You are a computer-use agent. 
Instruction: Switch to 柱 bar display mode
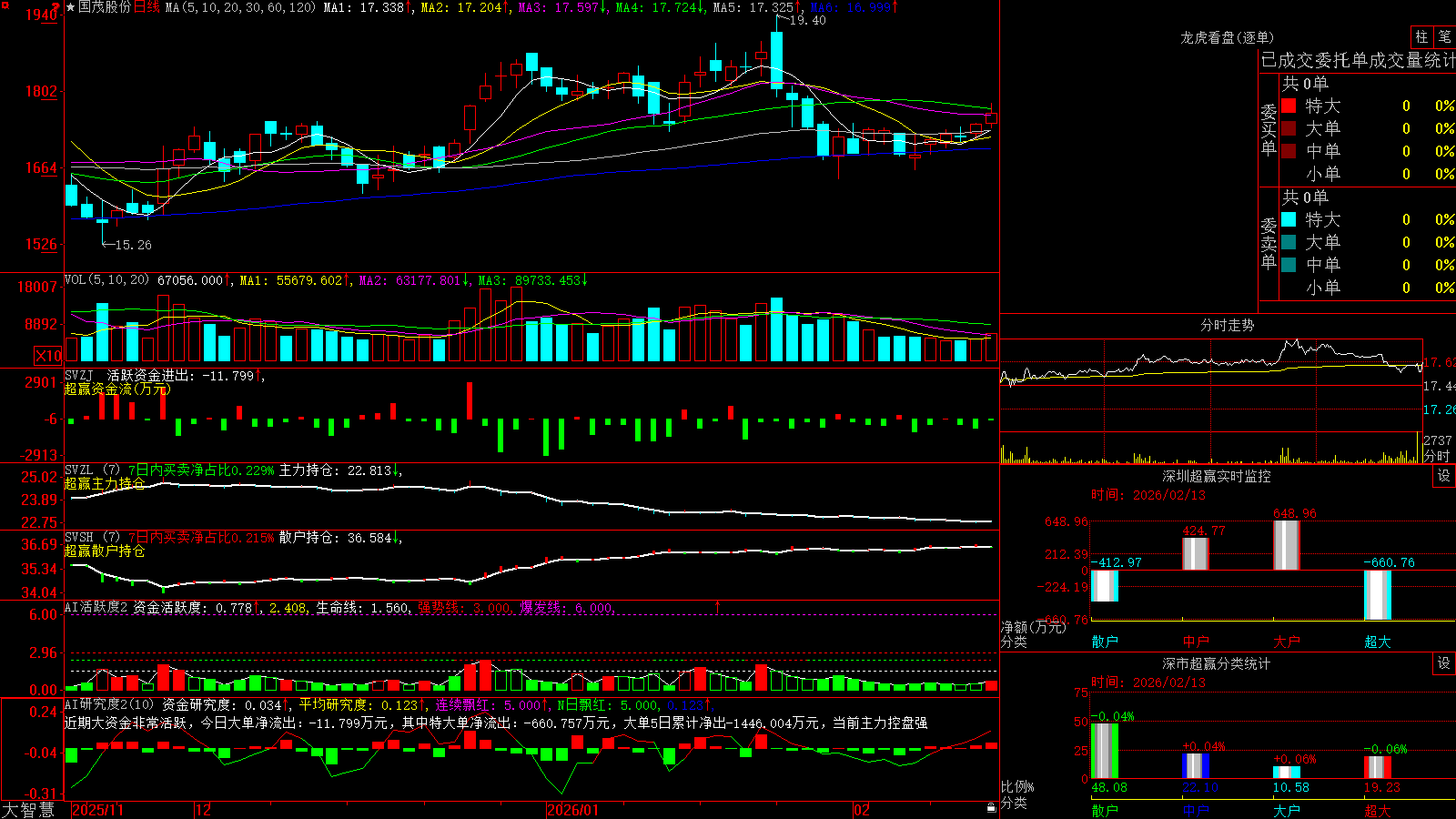point(1421,37)
